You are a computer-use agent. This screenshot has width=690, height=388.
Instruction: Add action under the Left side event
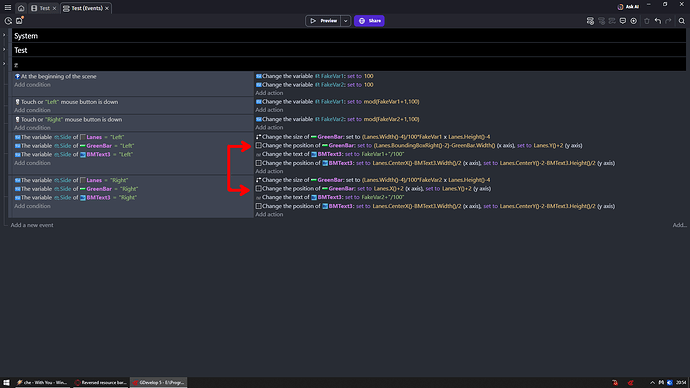269,171
